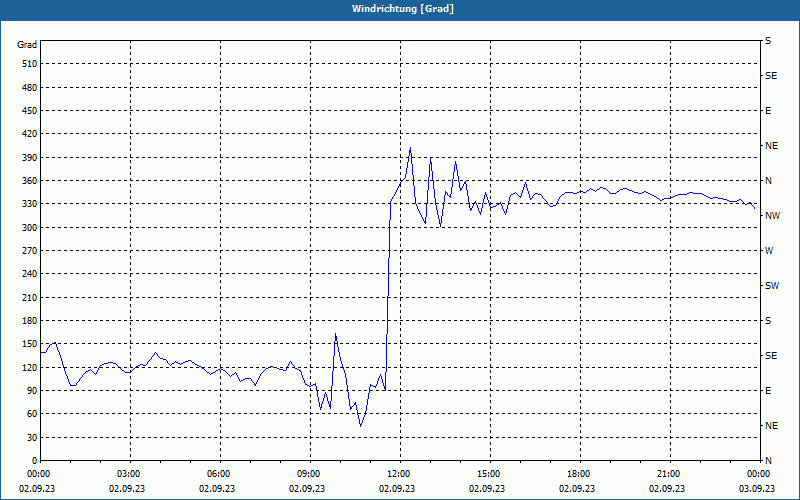This screenshot has width=800, height=500.
Task: Select the 90 value on the left axis
Action: (32, 391)
